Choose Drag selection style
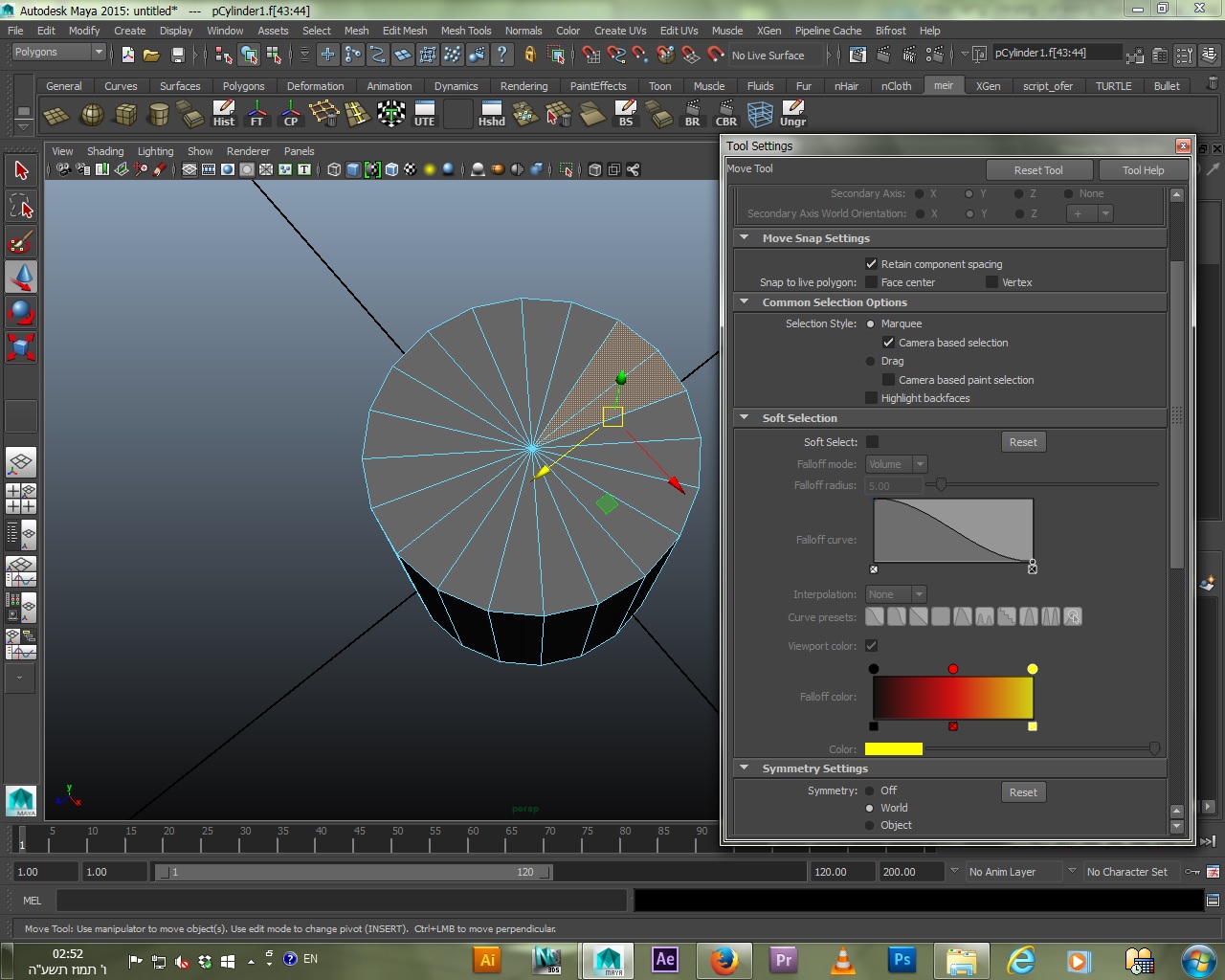The height and width of the screenshot is (980, 1225). tap(870, 362)
